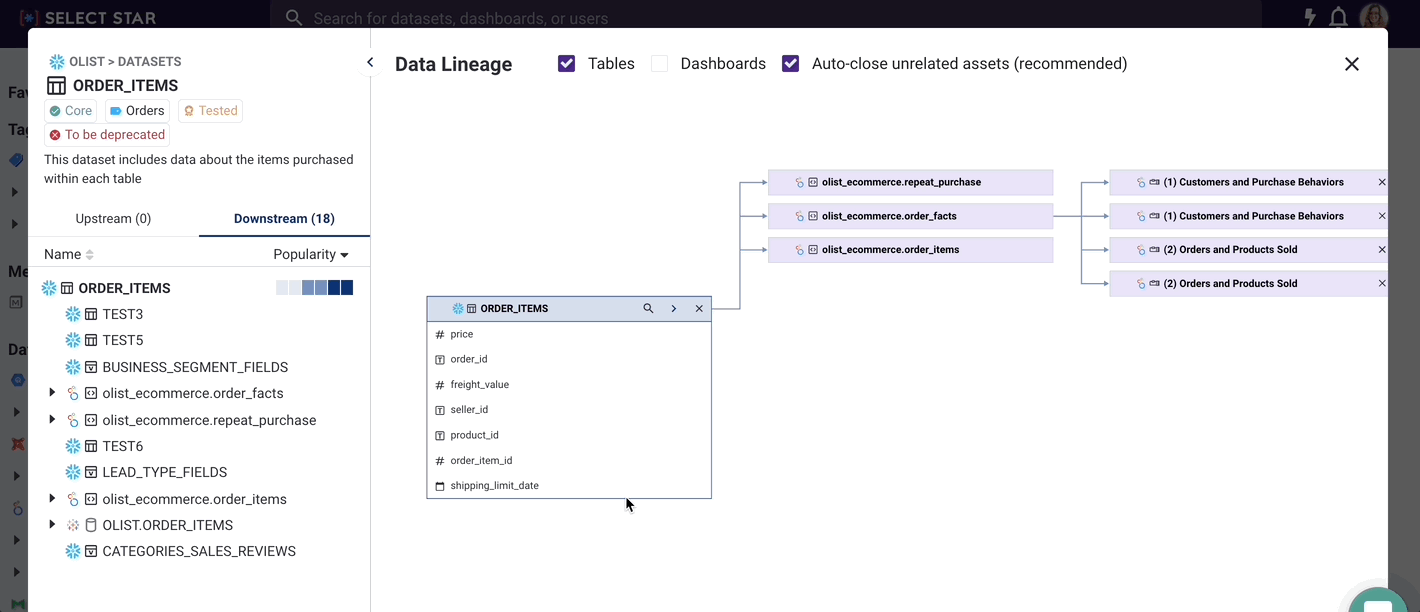Enable the Dashboards checkbox
Screen dimensions: 1420x612
[659, 64]
